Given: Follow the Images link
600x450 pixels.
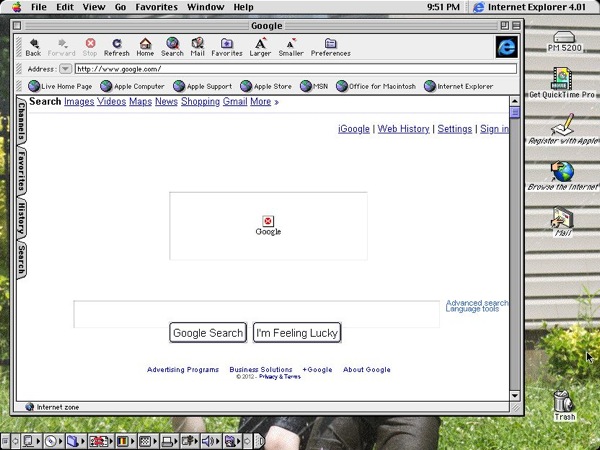Looking at the screenshot, I should coord(79,102).
